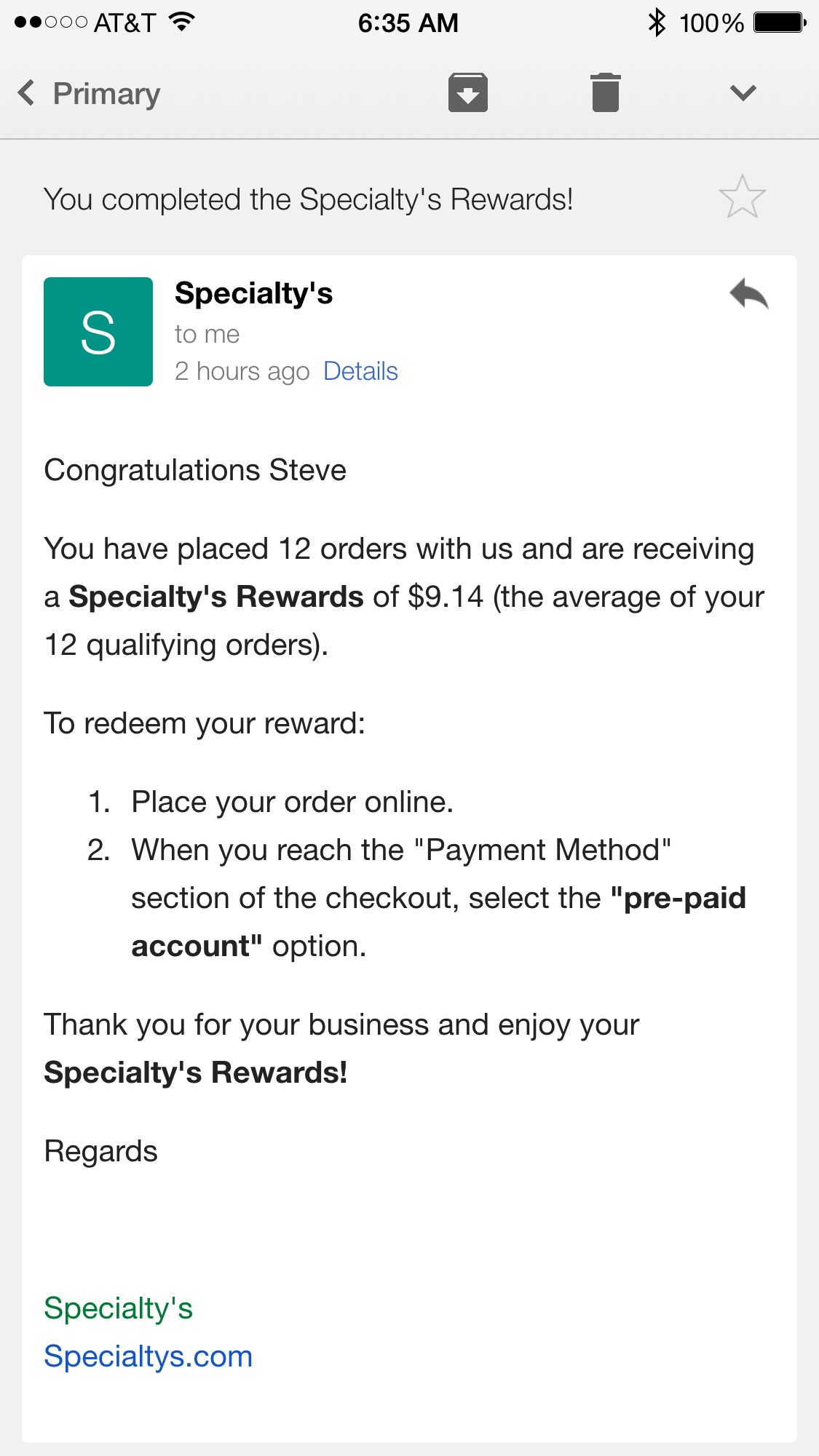Delete the email using the trash icon
Image resolution: width=819 pixels, height=1456 pixels.
point(605,92)
